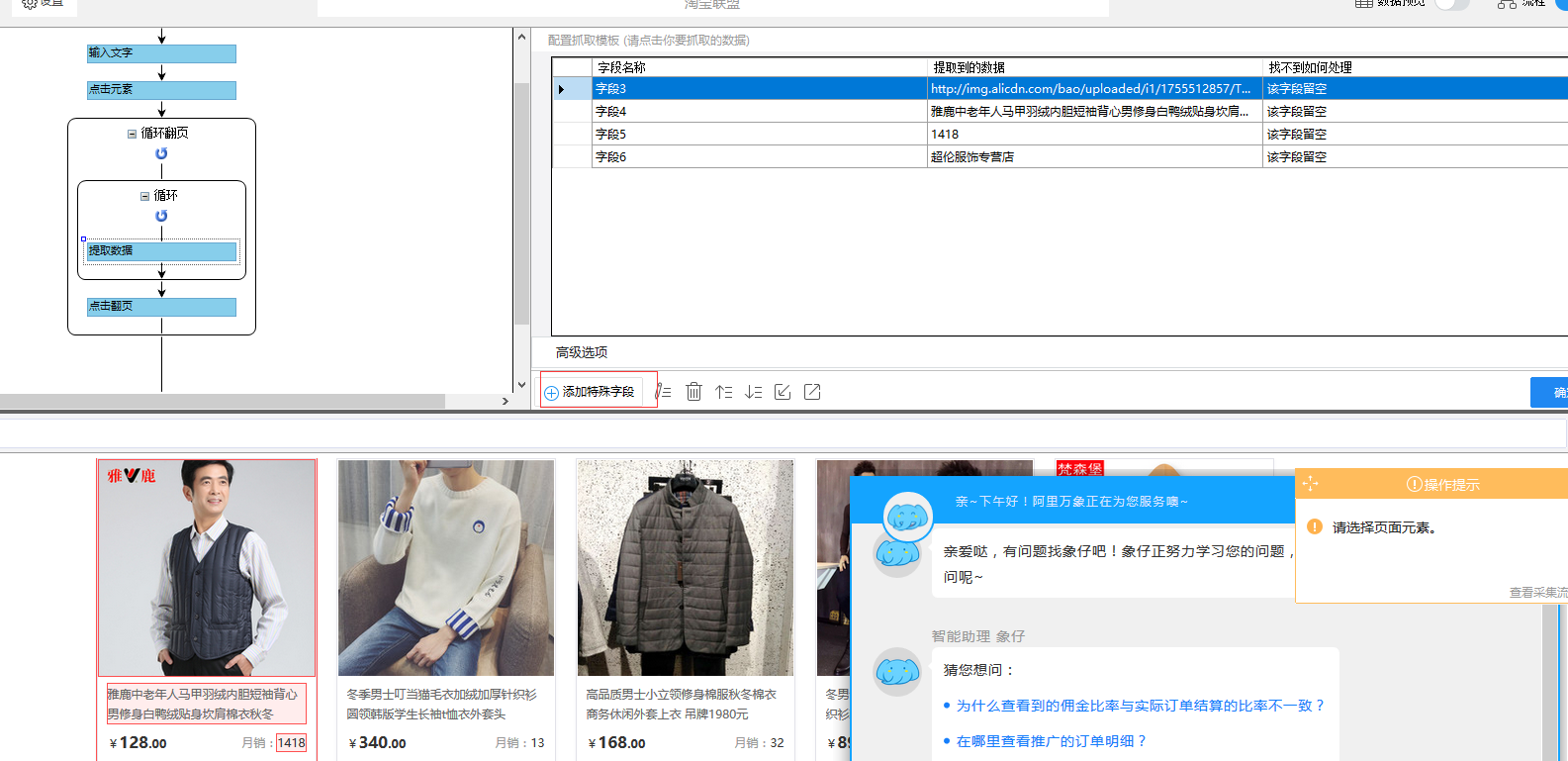Click the move field up icon
This screenshot has height=761, width=1568.
point(724,392)
